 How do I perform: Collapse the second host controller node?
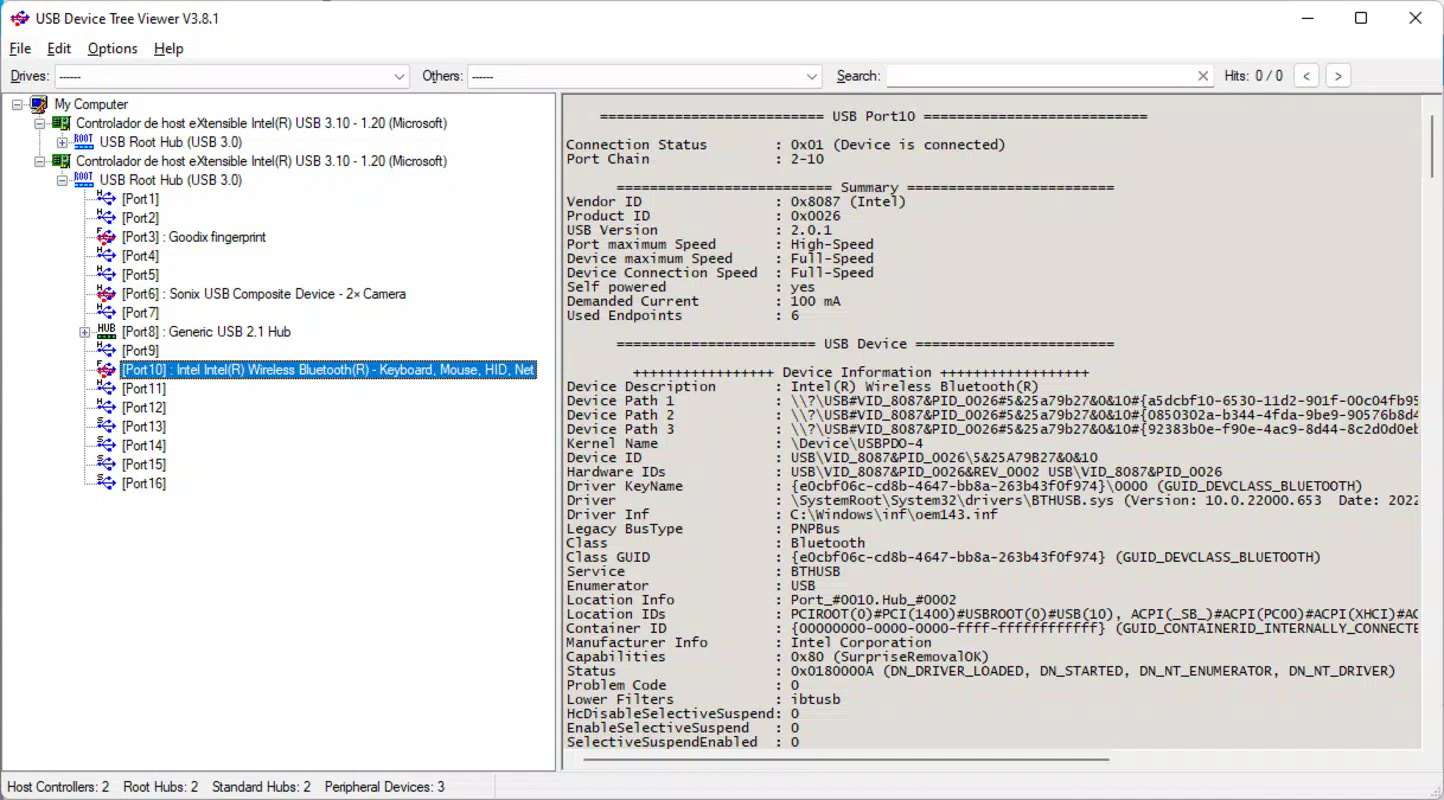(x=39, y=161)
